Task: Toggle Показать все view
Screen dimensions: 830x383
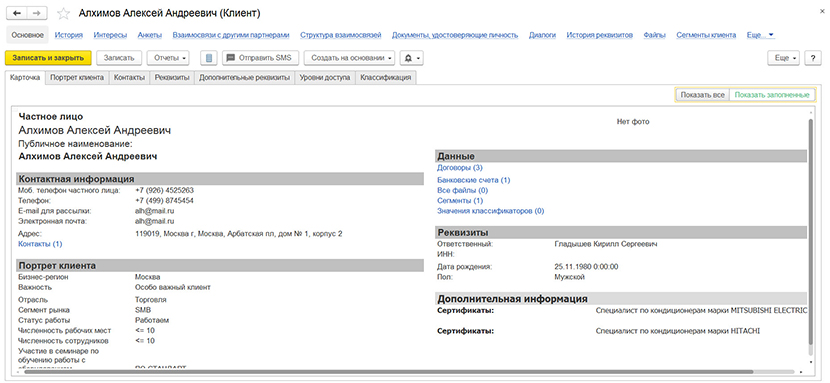Action: (x=702, y=95)
